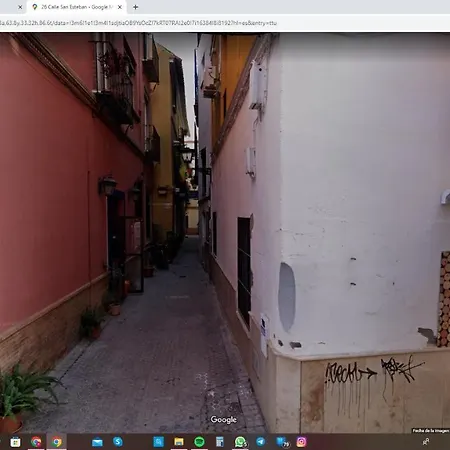Launch Skype from the taskbar
The width and height of the screenshot is (450, 450).
[x=118, y=442]
